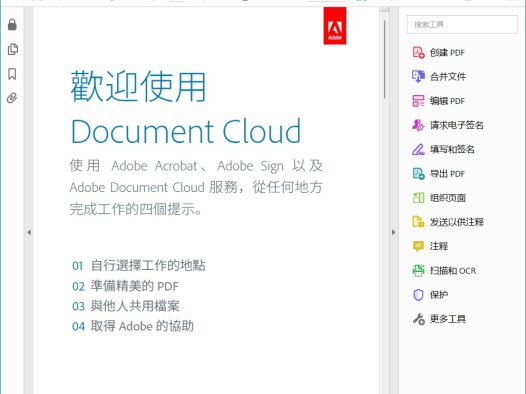526x394 pixels.
Task: Jump to 02 準備精美的 PDF
Action: click(x=125, y=286)
